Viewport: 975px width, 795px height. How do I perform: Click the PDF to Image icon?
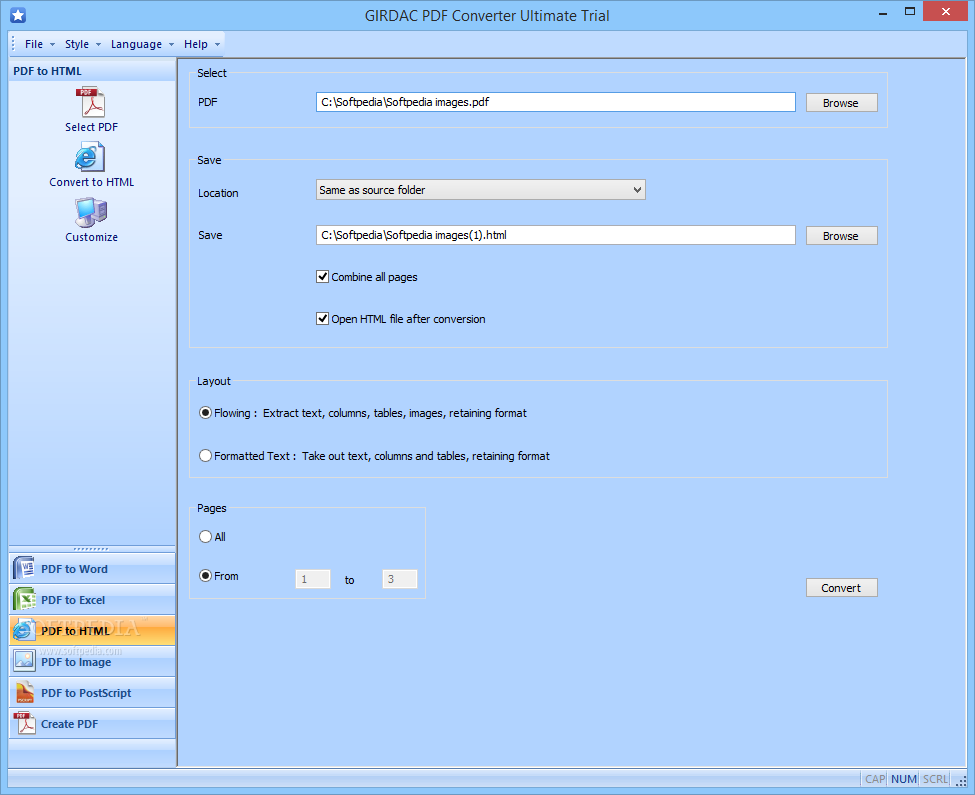24,661
